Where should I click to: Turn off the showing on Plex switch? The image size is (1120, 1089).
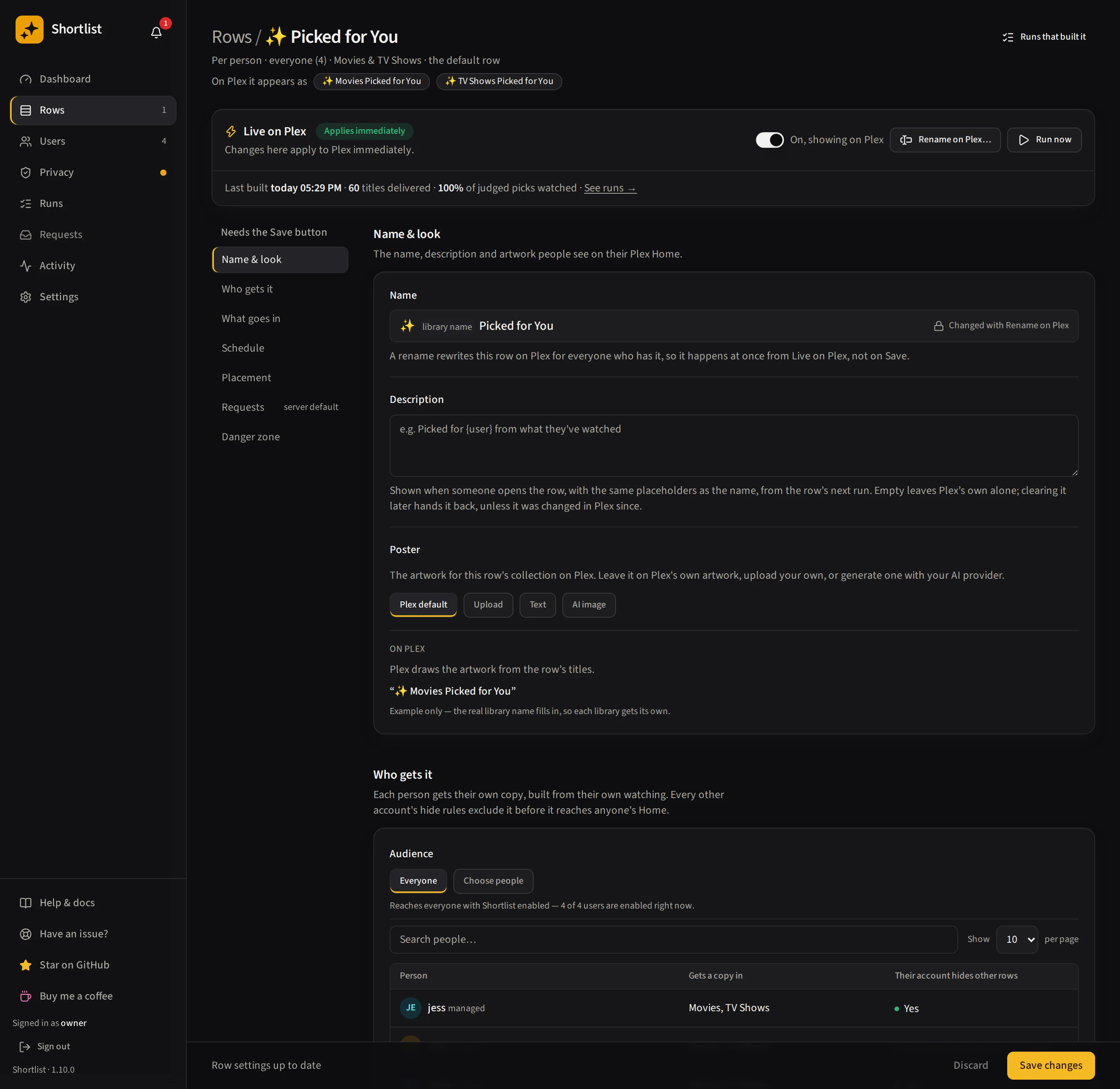(769, 140)
